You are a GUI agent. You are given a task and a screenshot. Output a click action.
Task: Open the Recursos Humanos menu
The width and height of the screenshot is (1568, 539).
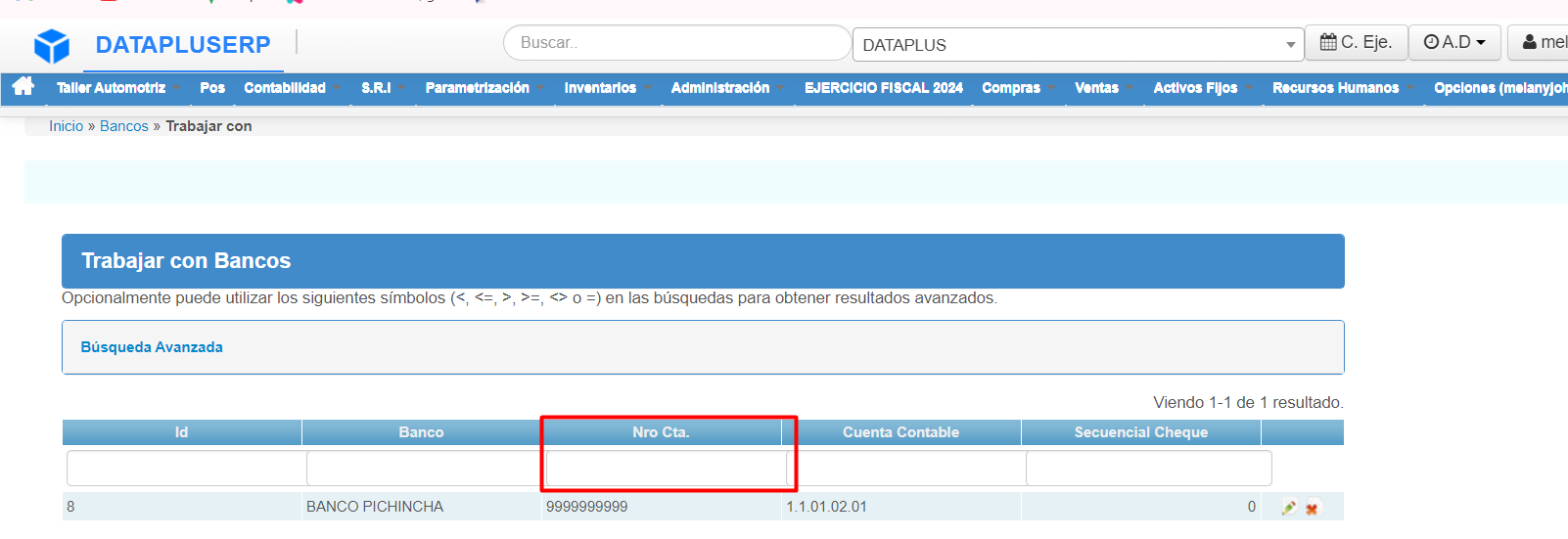coord(1335,88)
